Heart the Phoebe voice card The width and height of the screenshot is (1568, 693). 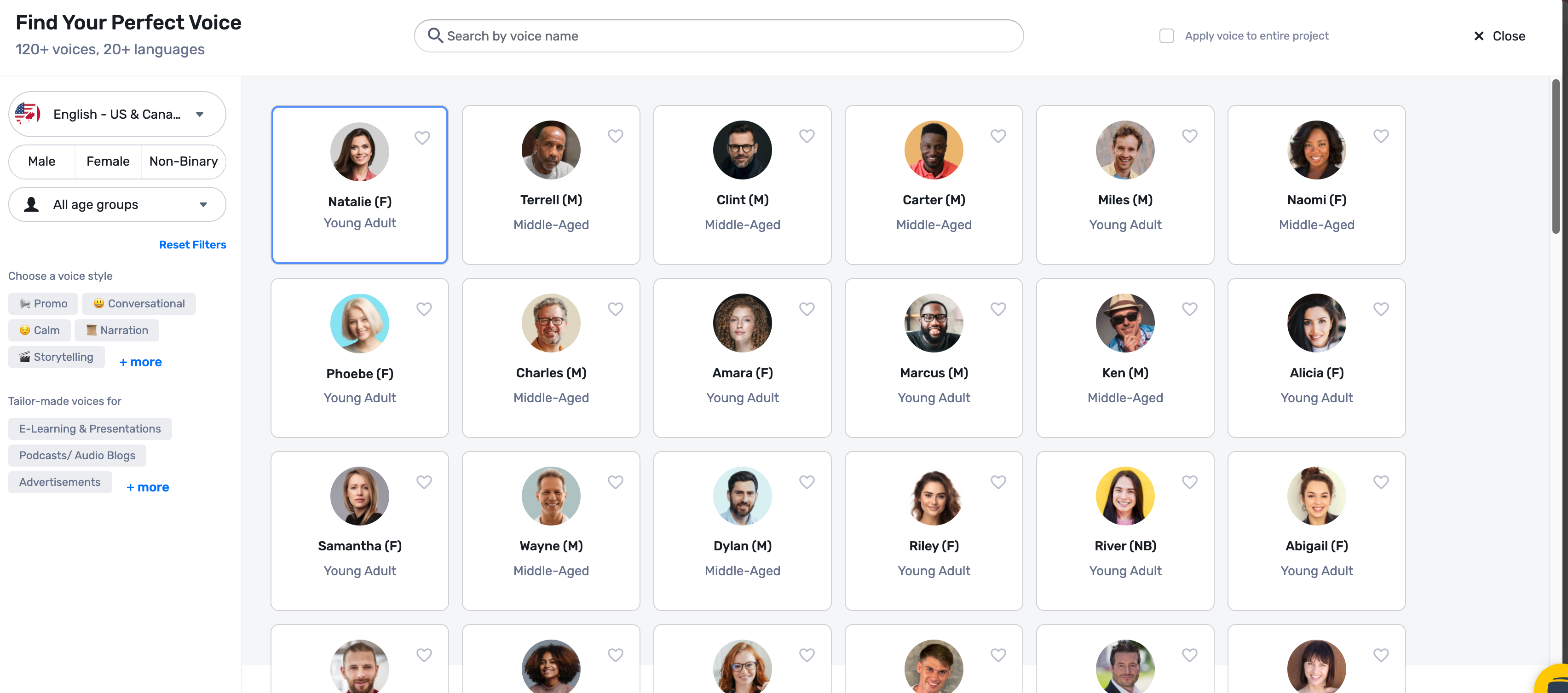(424, 309)
